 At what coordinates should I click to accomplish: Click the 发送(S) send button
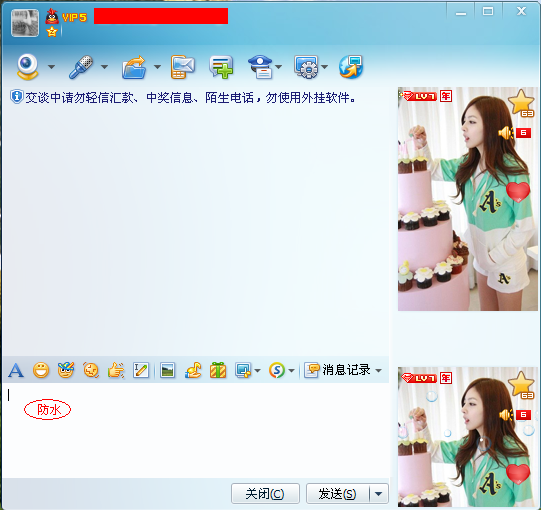pos(337,494)
